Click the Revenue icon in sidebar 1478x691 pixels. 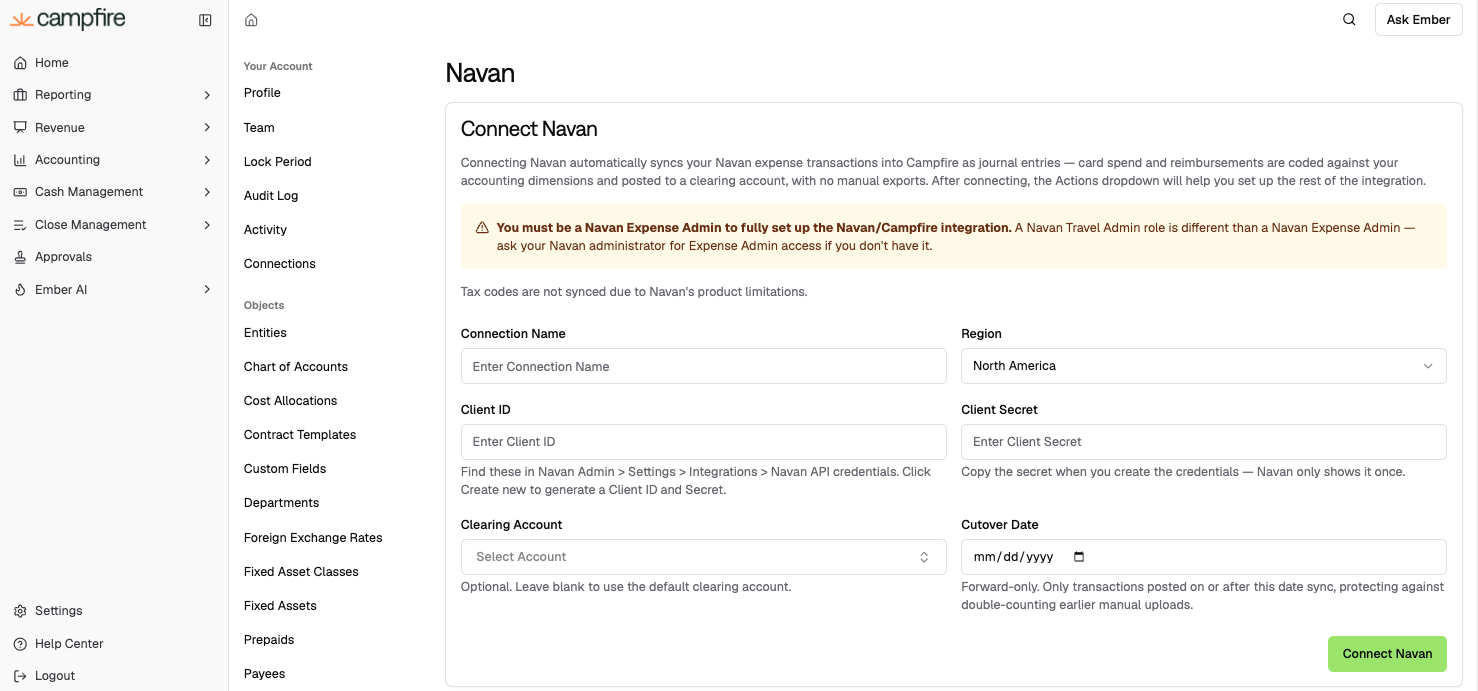tap(20, 127)
